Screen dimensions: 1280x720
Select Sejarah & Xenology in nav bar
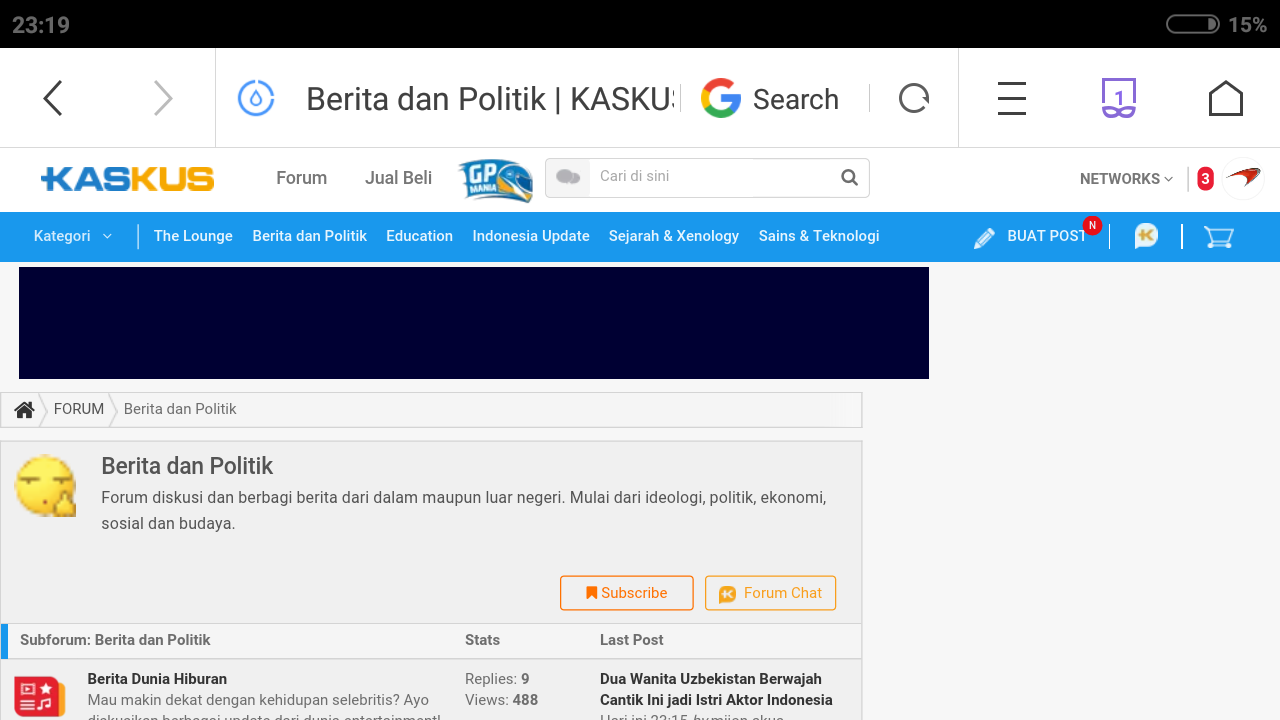pyautogui.click(x=674, y=236)
